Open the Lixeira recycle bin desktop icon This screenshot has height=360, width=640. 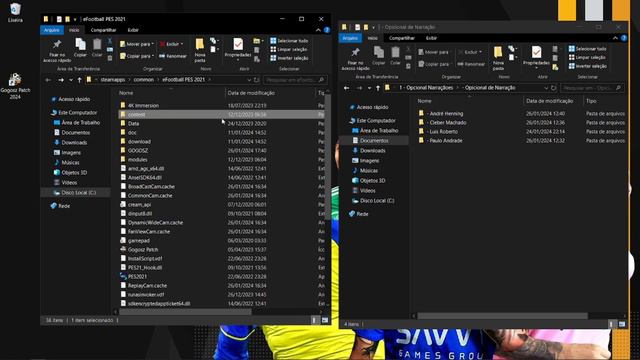[15, 12]
